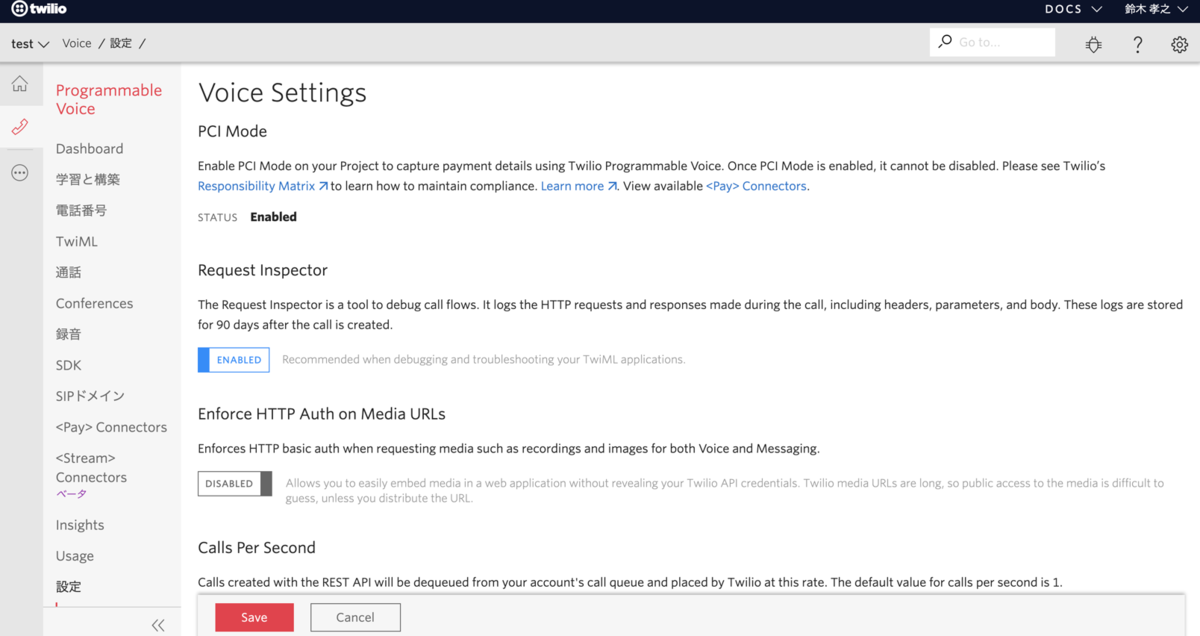Click the 設定 breadcrumb
The height and width of the screenshot is (636, 1200).
121,44
